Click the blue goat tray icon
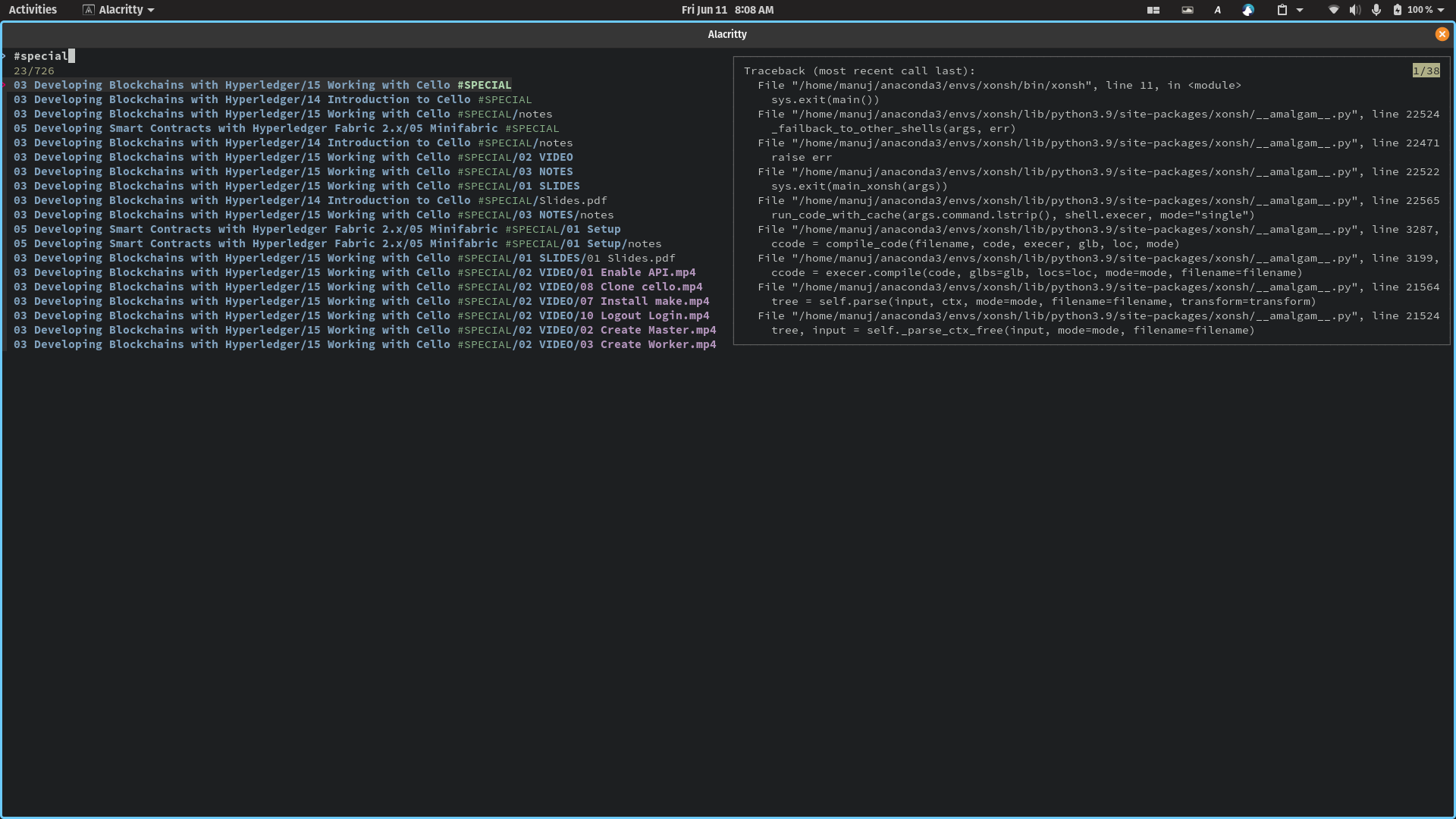Viewport: 1456px width, 819px height. (x=1248, y=10)
